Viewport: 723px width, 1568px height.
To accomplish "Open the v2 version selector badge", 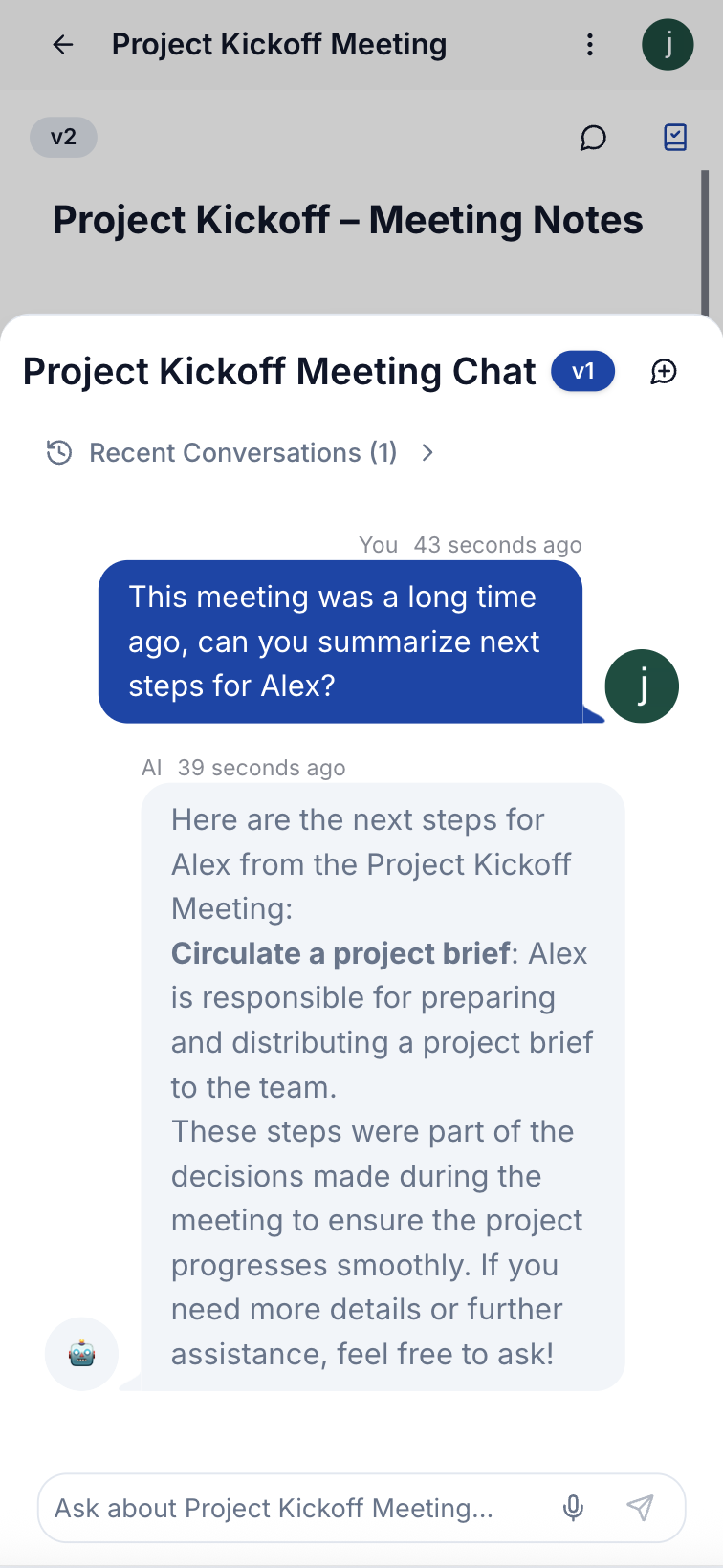I will (x=63, y=137).
